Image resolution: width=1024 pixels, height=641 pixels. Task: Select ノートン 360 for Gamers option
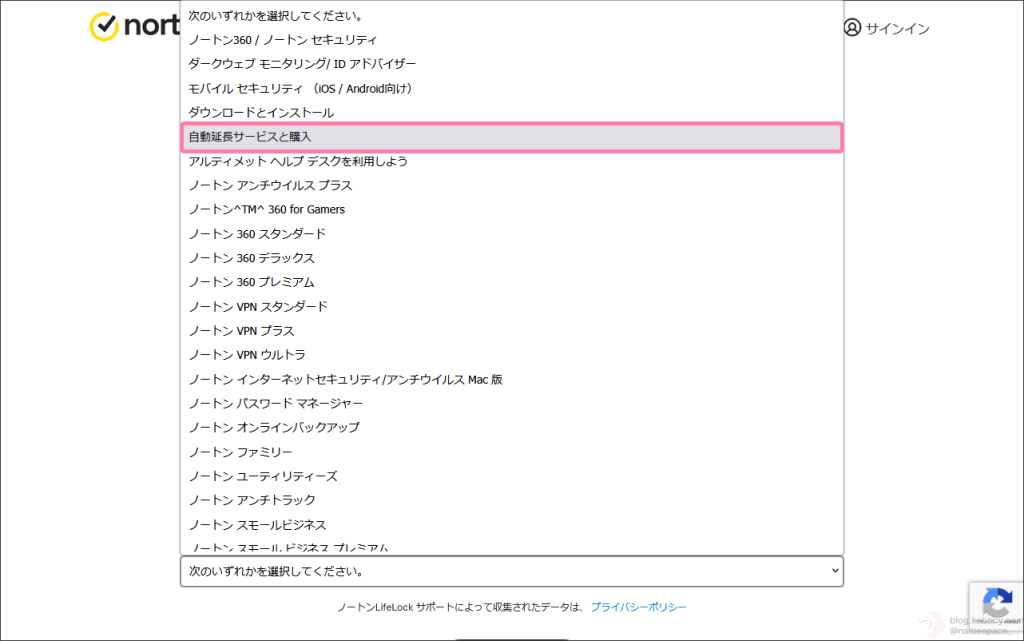pos(267,209)
